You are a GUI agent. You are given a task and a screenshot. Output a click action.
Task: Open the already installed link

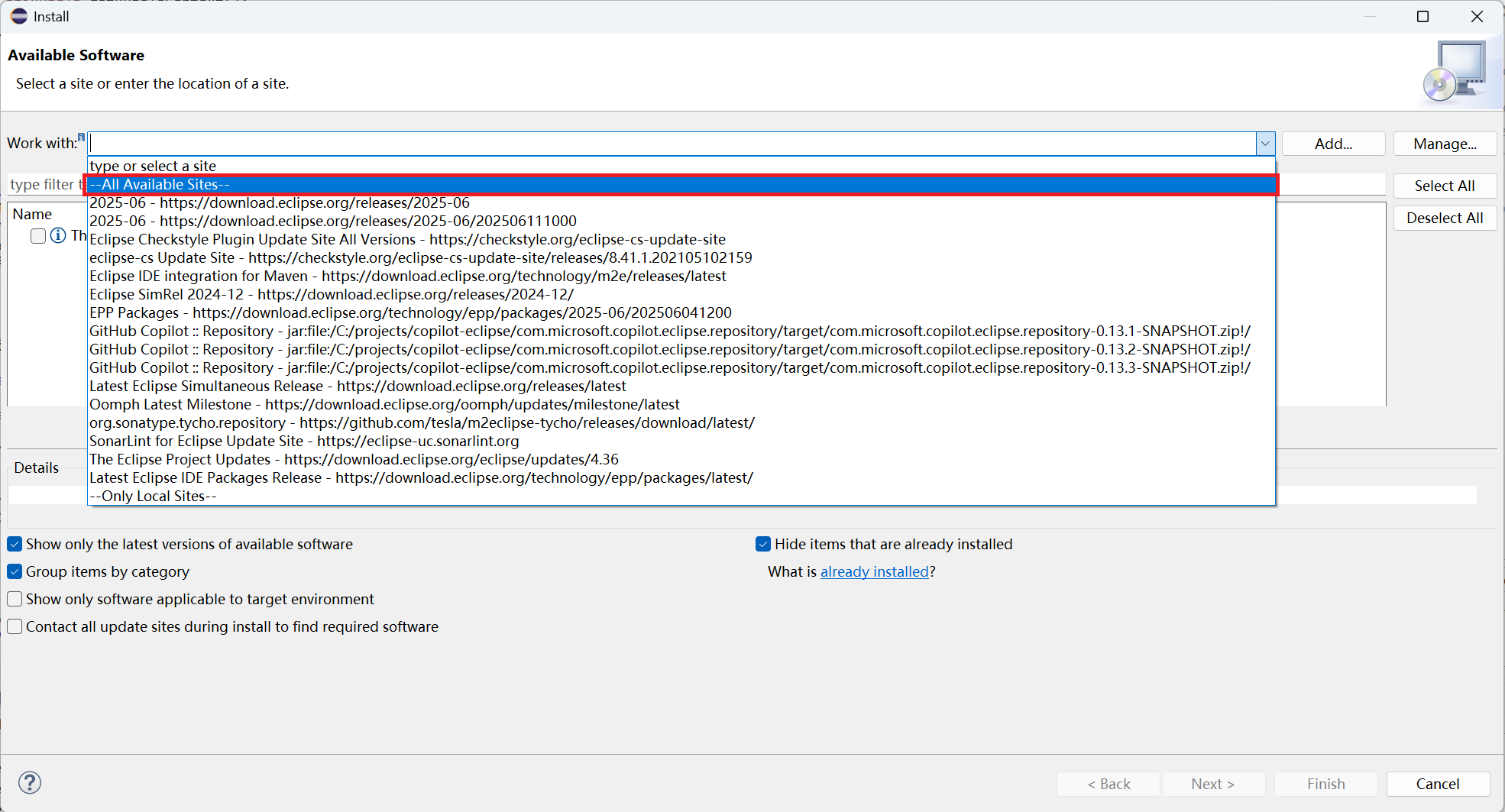tap(875, 571)
